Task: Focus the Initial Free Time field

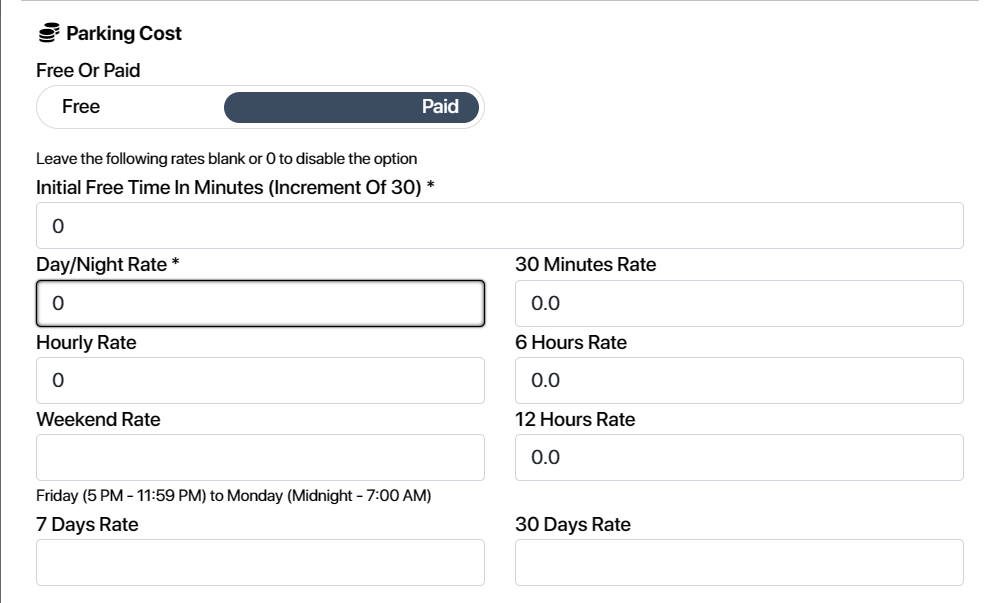Action: (x=499, y=226)
